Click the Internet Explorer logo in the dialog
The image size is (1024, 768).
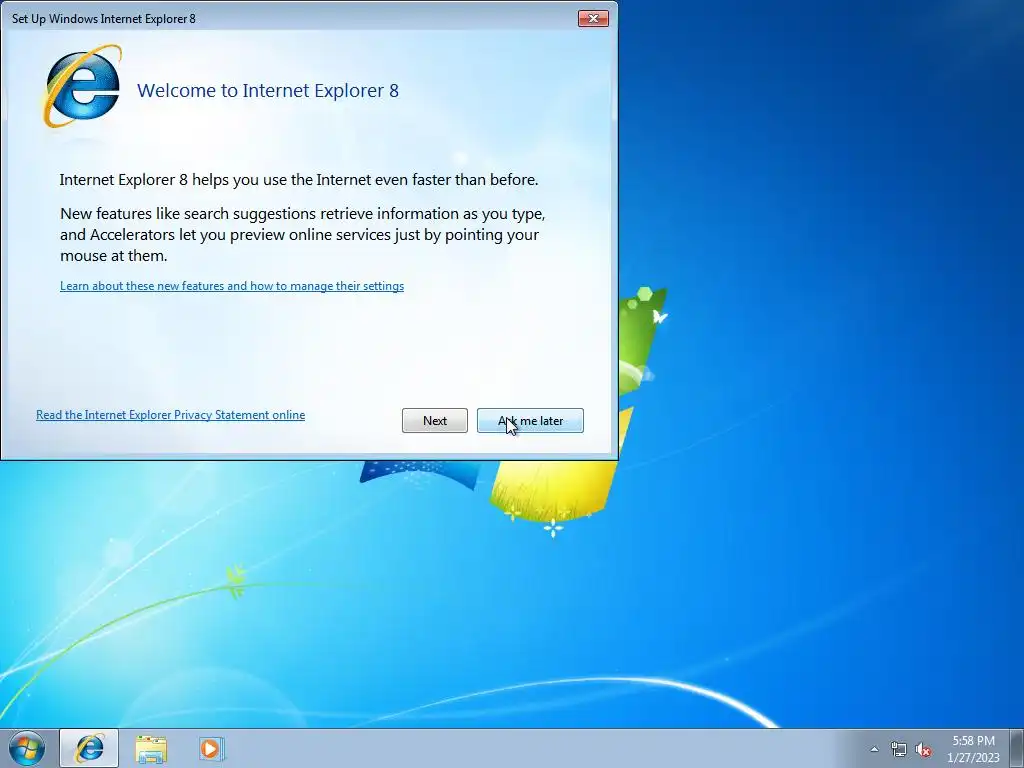[82, 86]
